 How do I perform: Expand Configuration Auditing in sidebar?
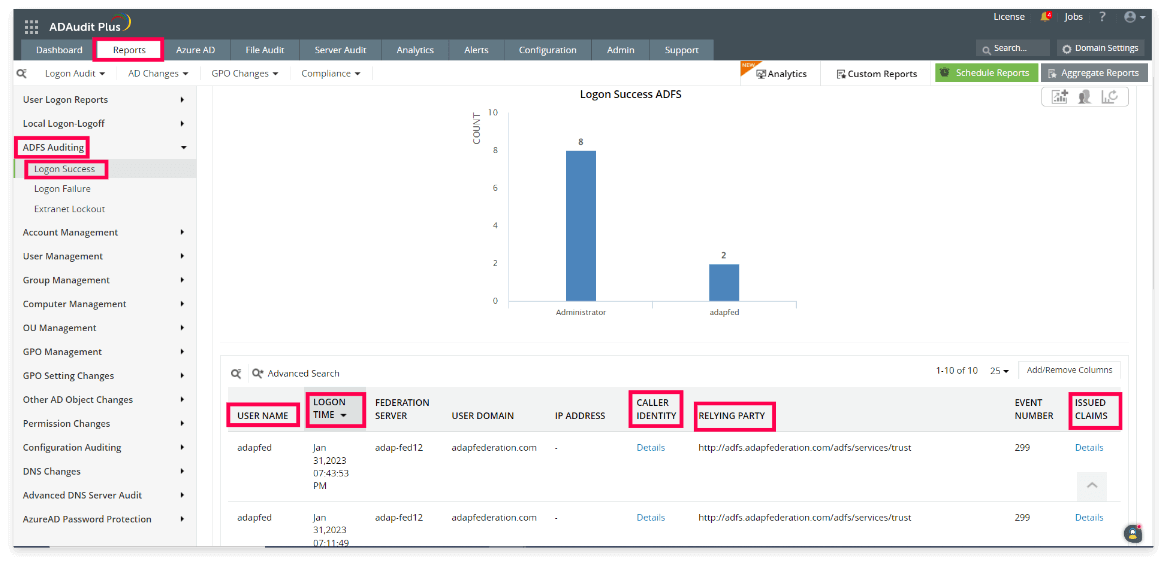(x=104, y=448)
